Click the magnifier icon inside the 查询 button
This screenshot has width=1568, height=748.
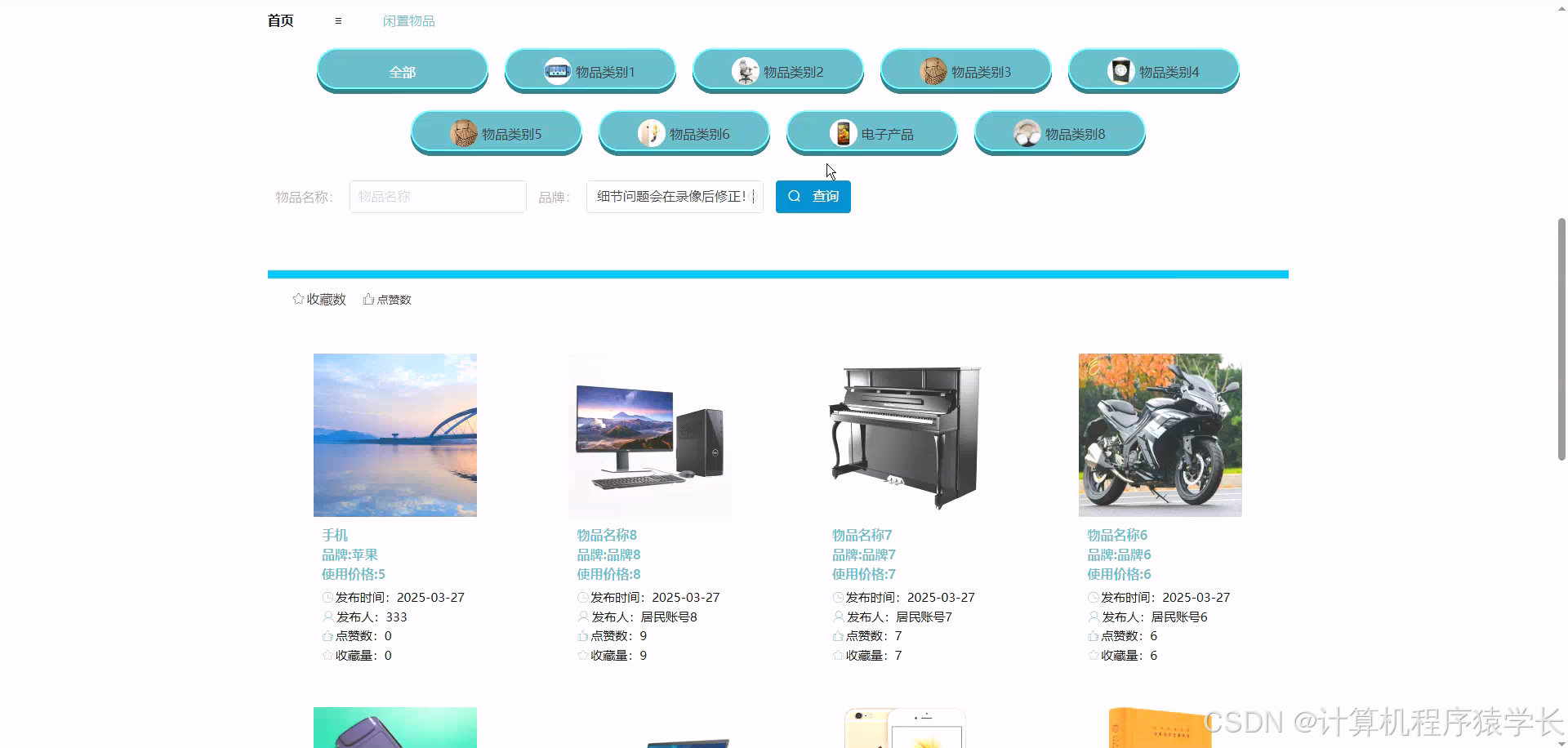[x=793, y=196]
